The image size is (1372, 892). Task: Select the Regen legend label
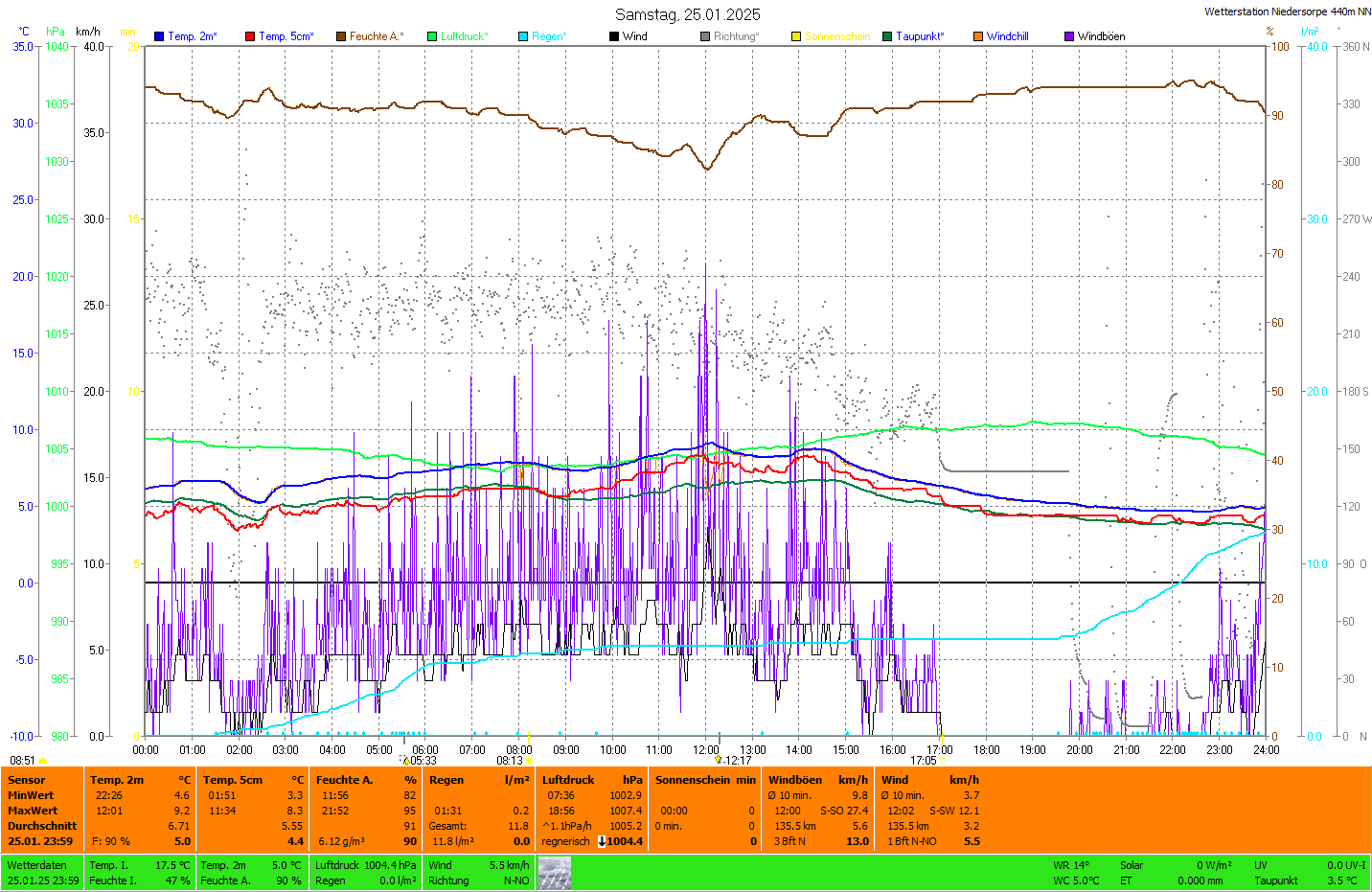549,36
